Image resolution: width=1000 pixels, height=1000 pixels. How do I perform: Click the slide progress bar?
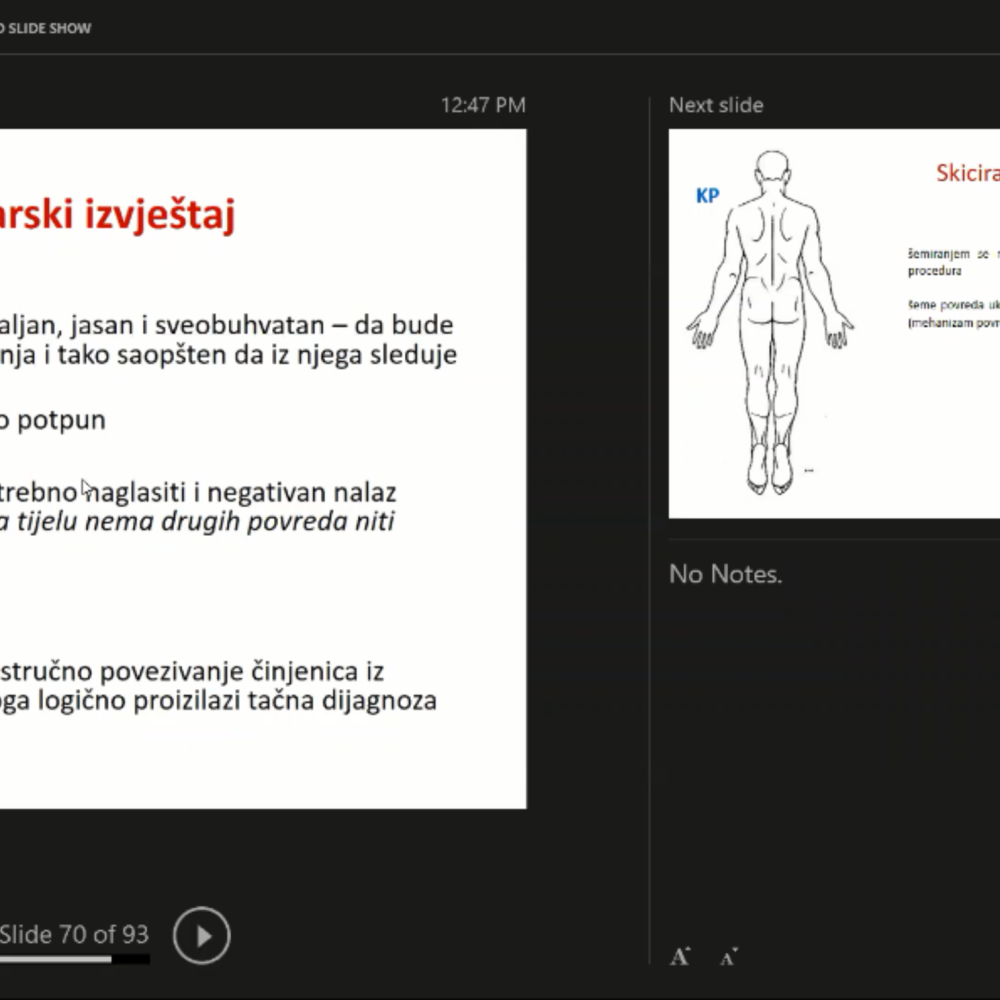(75, 959)
